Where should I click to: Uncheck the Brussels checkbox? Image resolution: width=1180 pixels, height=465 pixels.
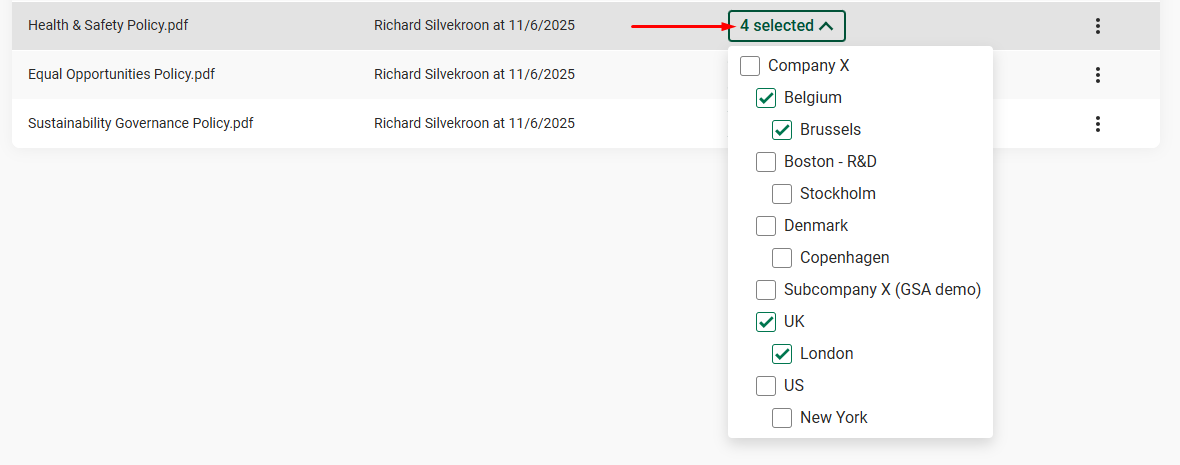[x=782, y=130]
